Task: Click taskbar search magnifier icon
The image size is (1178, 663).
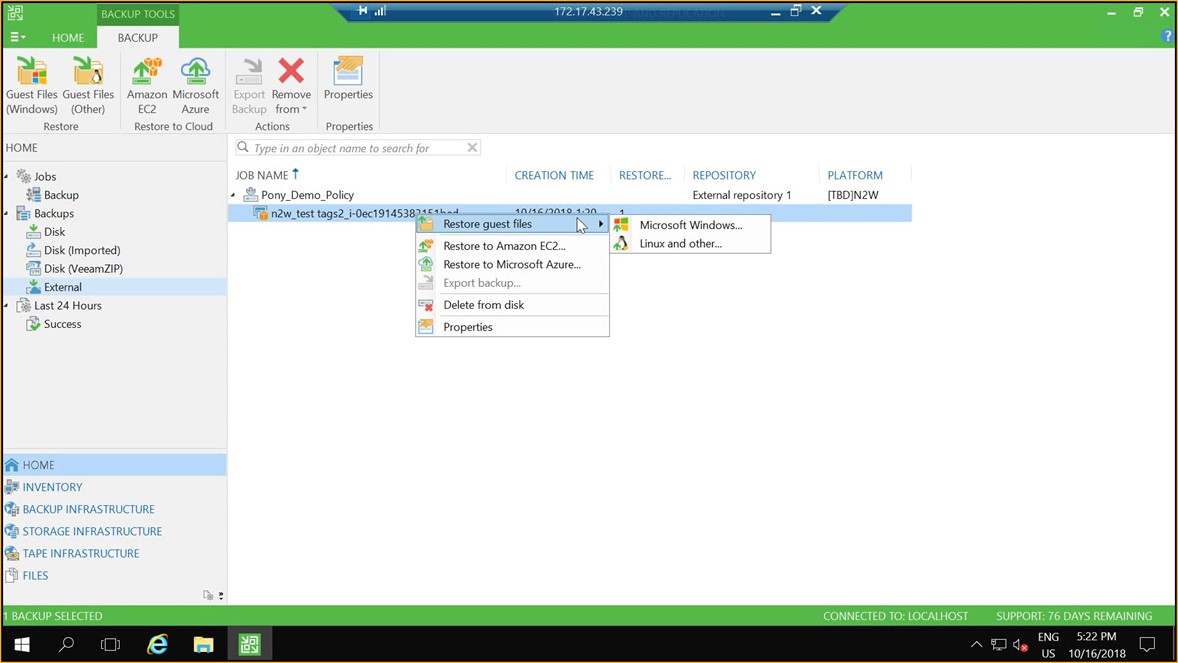Action: coord(67,644)
